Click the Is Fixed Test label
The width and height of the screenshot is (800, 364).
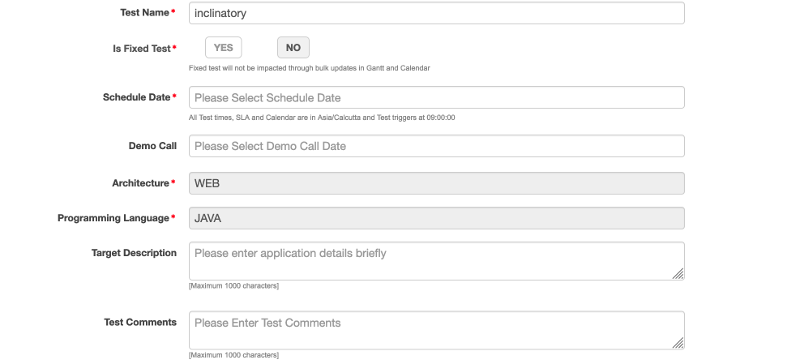point(141,49)
